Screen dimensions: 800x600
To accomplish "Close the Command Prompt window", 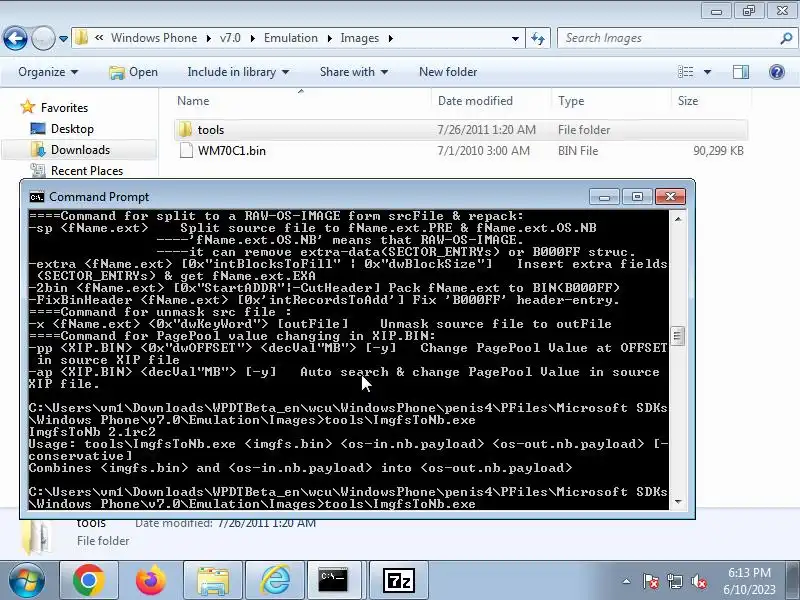I will (x=670, y=197).
